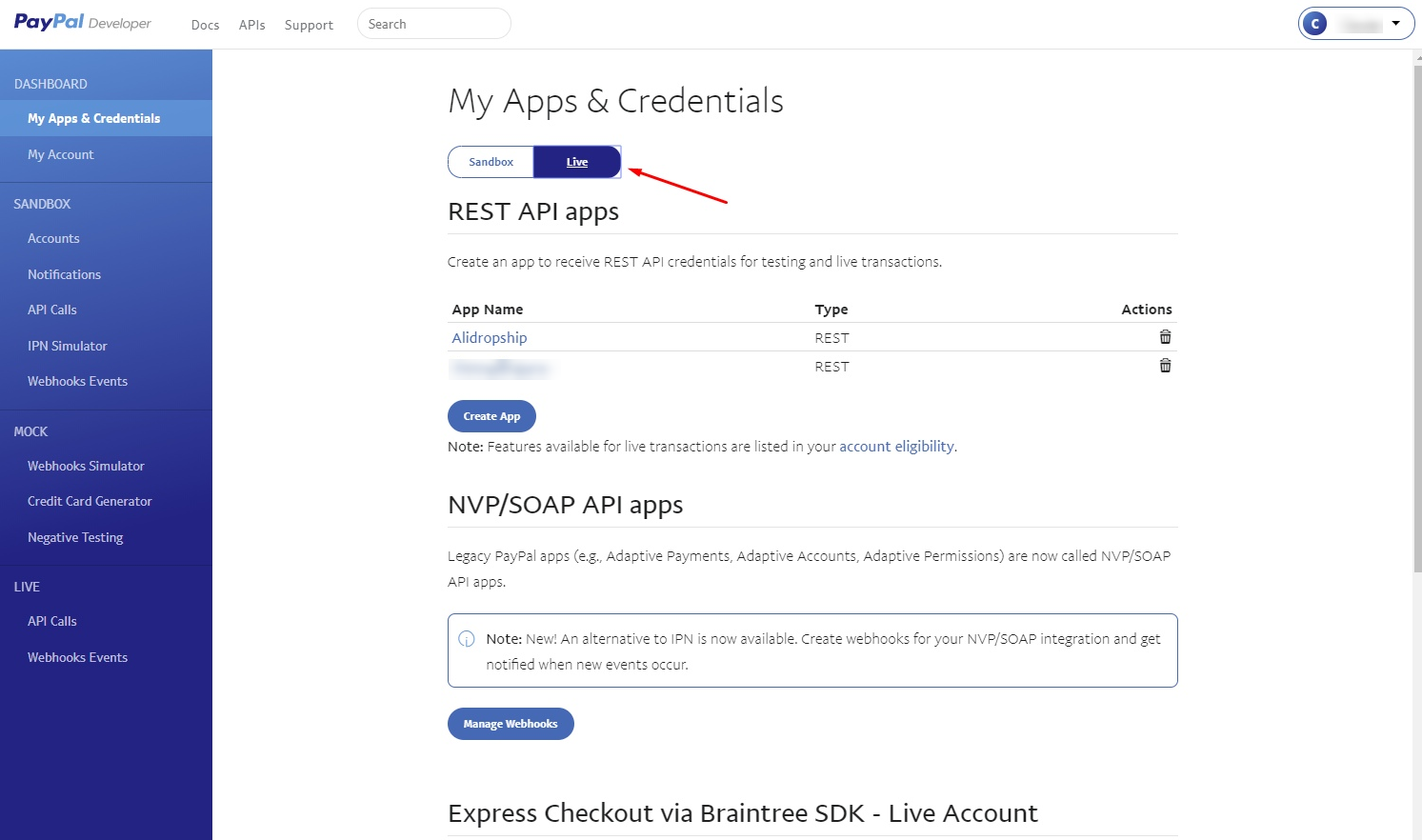Switch to the Live toggle

click(x=577, y=162)
